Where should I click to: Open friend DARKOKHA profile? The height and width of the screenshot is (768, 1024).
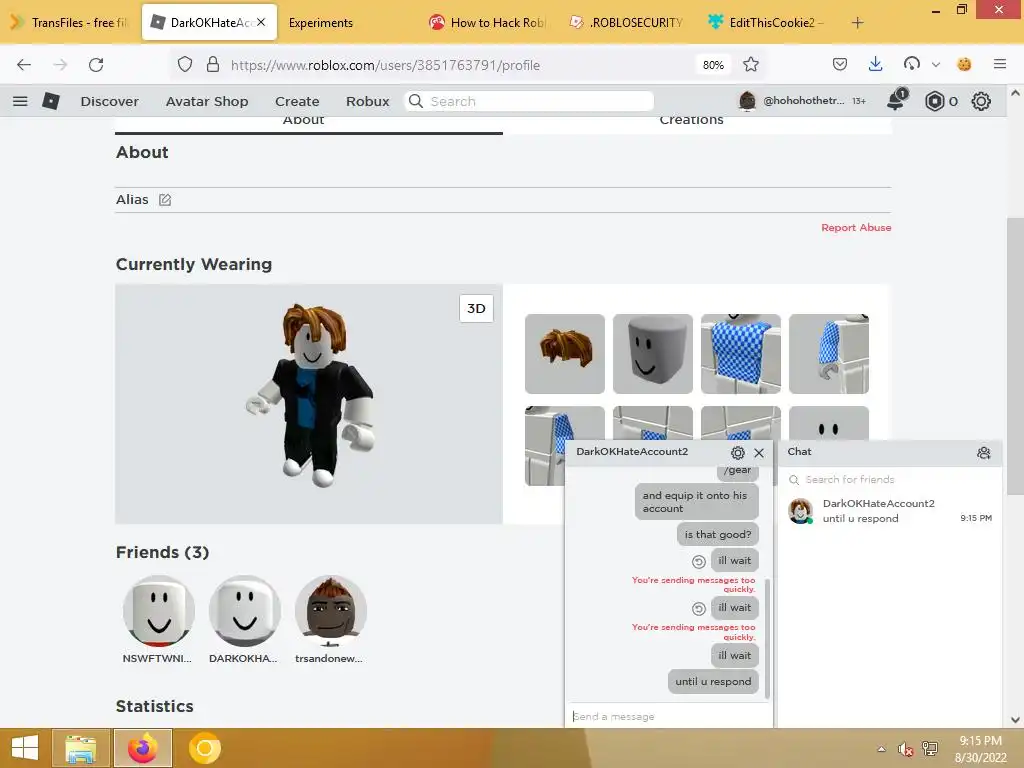pyautogui.click(x=244, y=620)
